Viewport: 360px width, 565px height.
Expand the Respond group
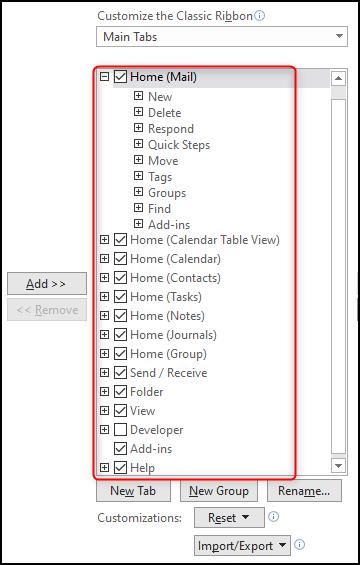pyautogui.click(x=138, y=128)
